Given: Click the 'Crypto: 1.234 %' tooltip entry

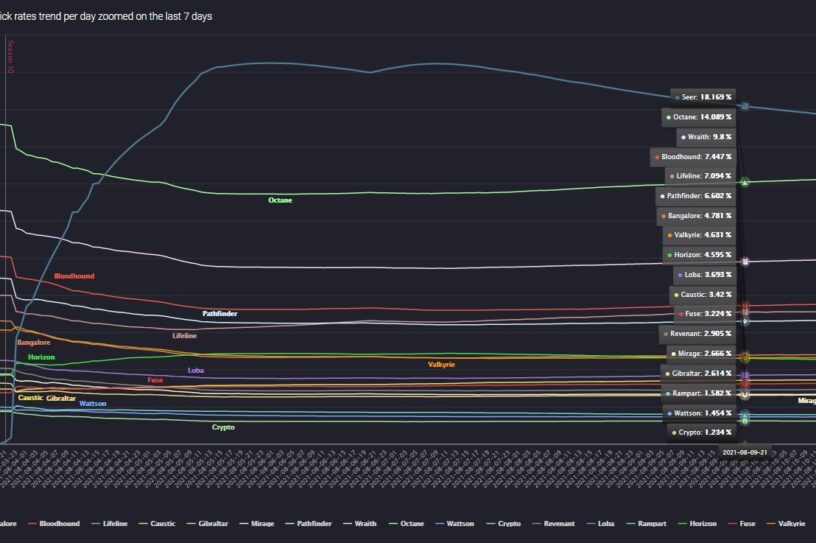Looking at the screenshot, I should (702, 432).
